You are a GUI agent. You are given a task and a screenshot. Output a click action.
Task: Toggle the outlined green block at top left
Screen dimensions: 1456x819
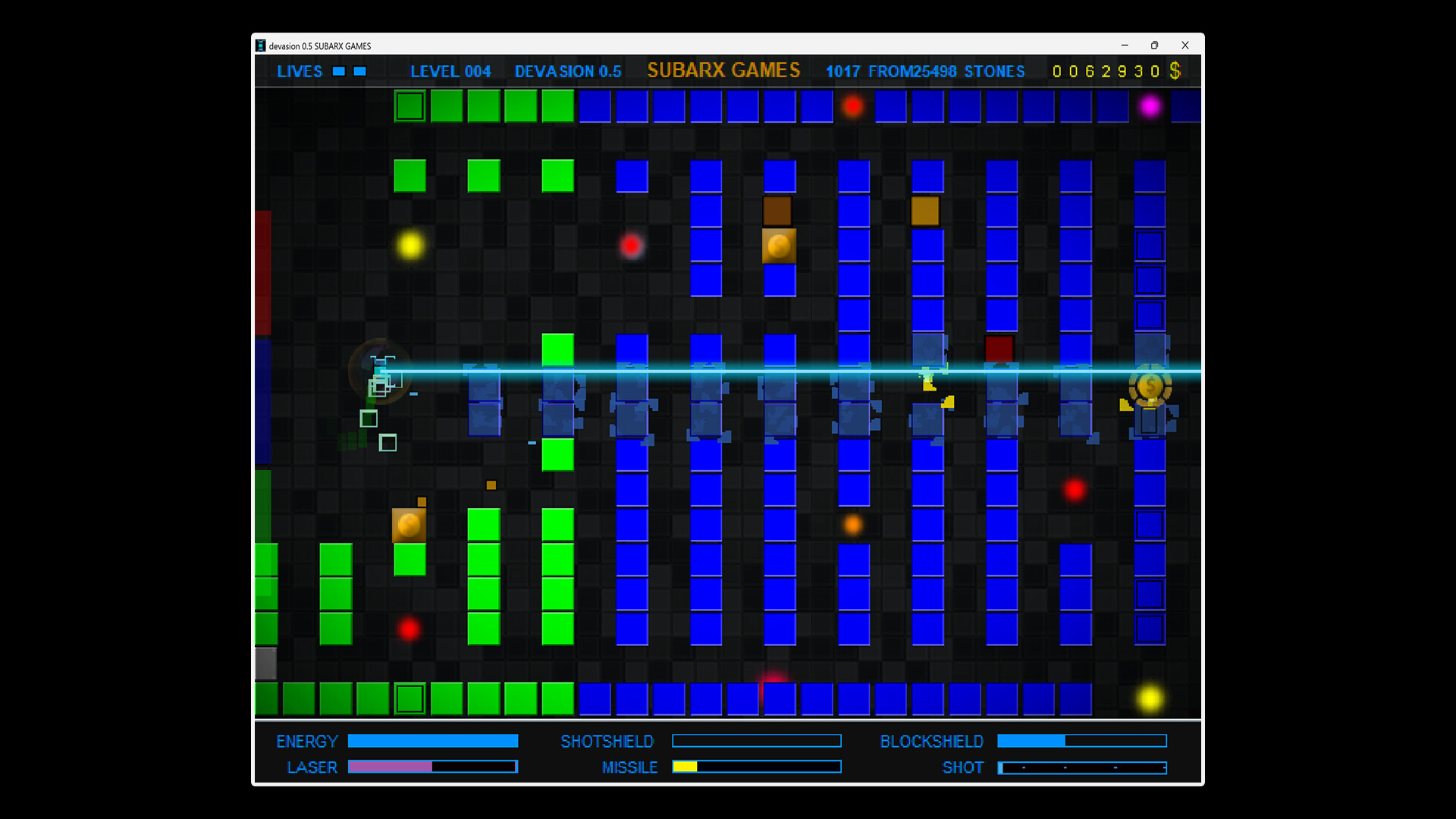pyautogui.click(x=409, y=107)
